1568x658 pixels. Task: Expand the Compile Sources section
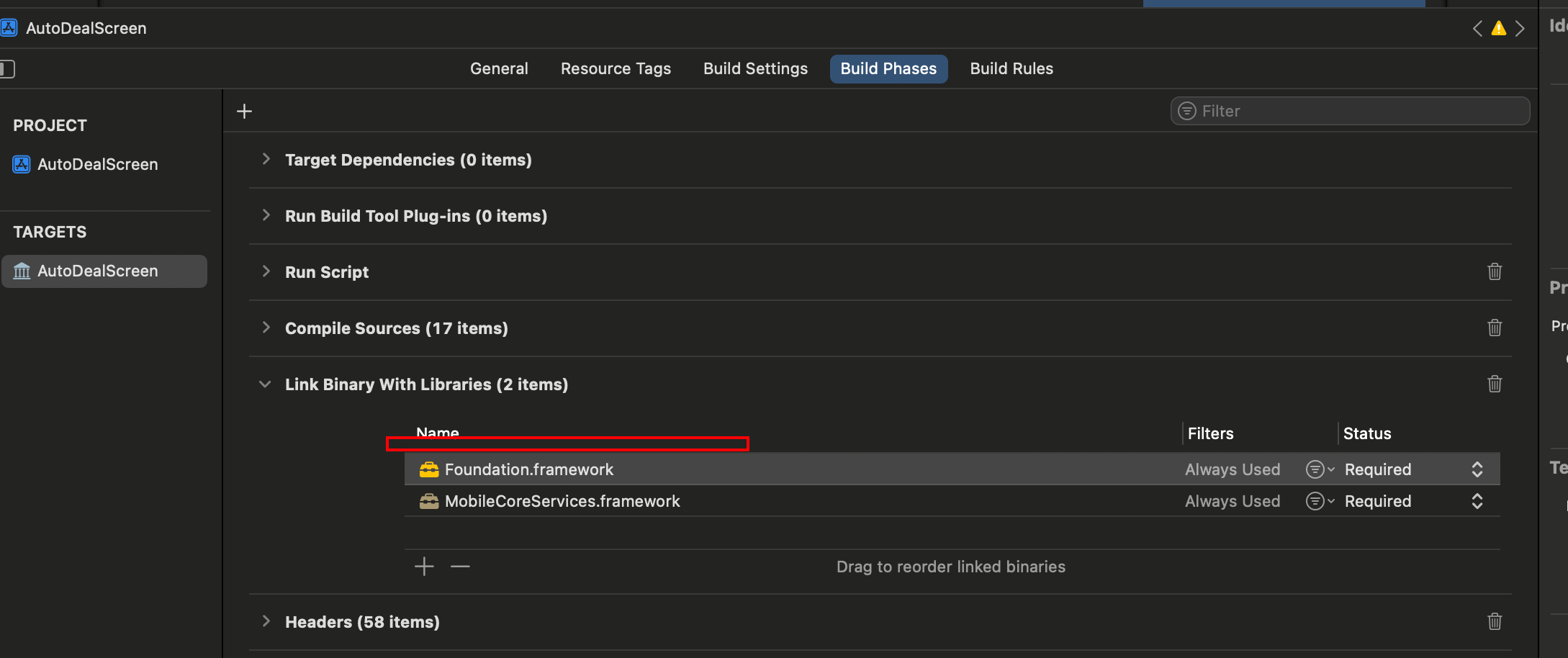coord(266,328)
